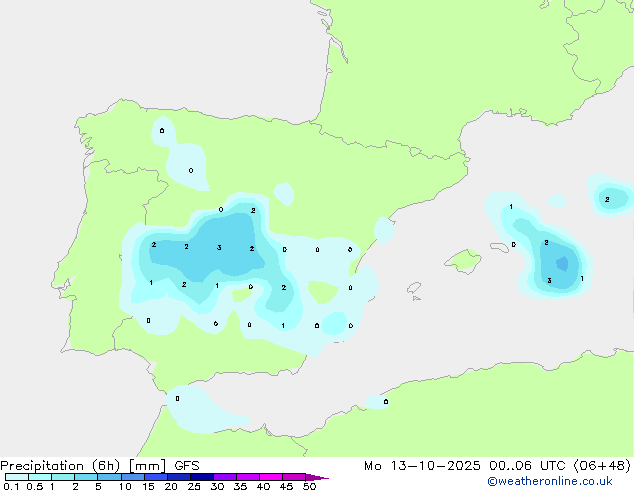This screenshot has height=490, width=634.
Task: Click the "0" value in the Strait of Gibraltar patch
Action: pyautogui.click(x=177, y=399)
